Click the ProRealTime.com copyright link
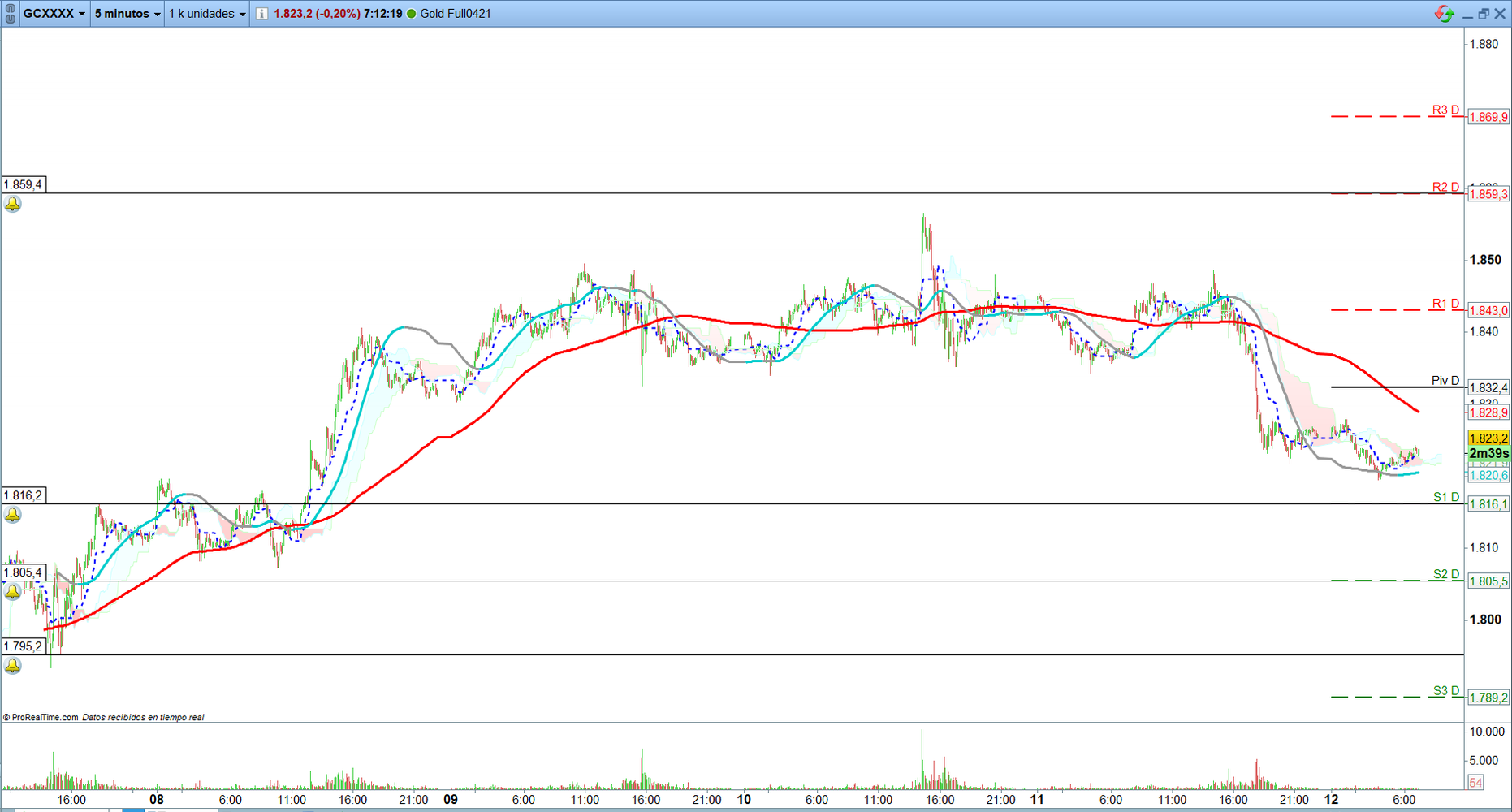Screen dimensions: 1512x812 [x=41, y=717]
